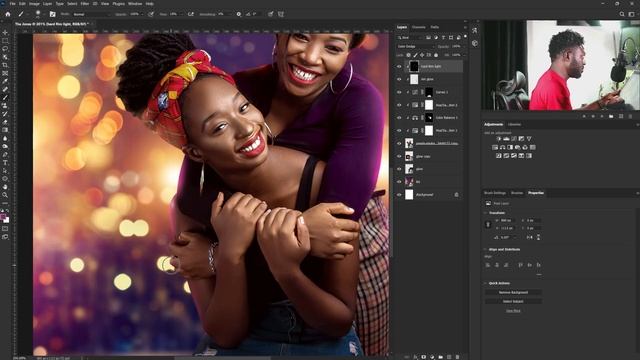The image size is (640, 360).
Task: Select the Hand tool
Action: [x=5, y=187]
